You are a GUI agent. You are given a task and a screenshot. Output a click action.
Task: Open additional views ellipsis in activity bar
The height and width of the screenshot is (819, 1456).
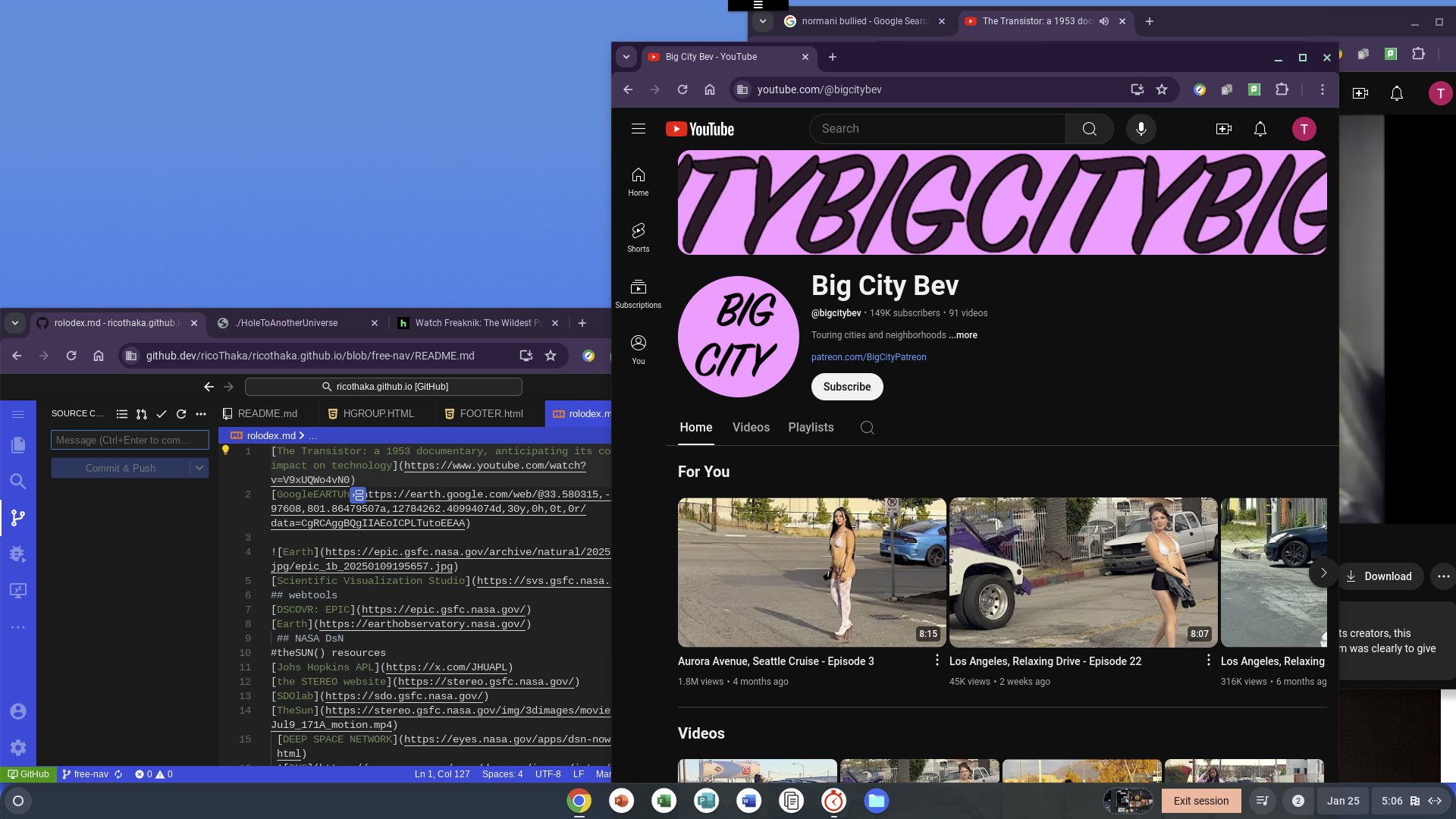(x=18, y=627)
